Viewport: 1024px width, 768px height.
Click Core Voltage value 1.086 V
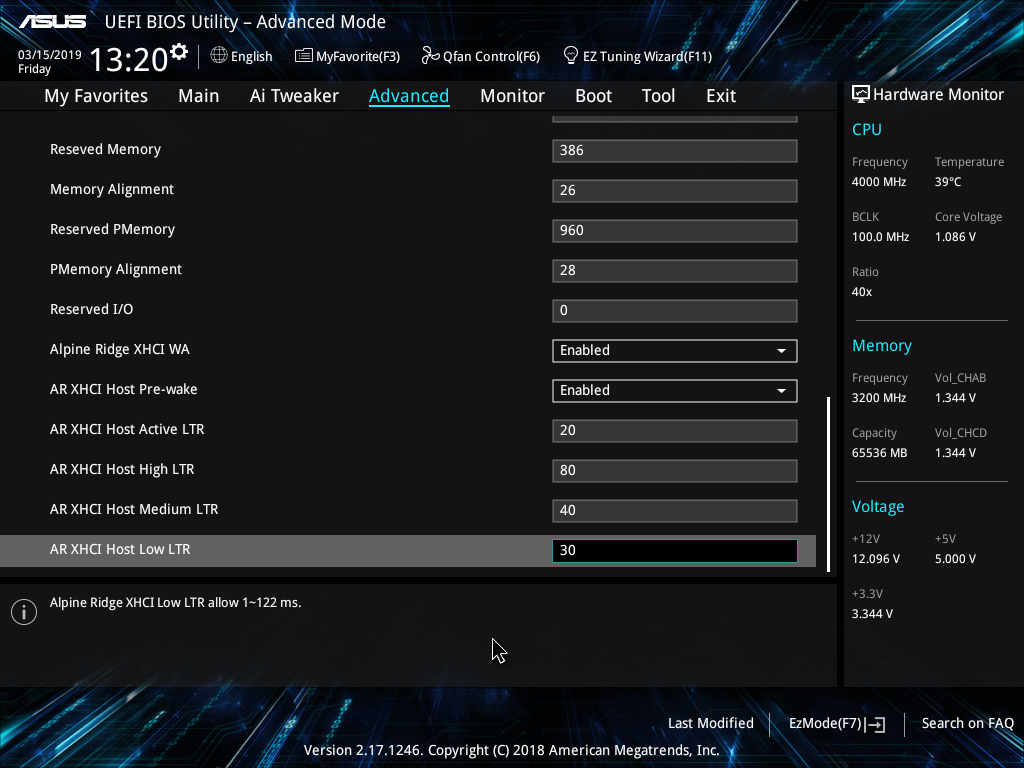click(x=955, y=237)
